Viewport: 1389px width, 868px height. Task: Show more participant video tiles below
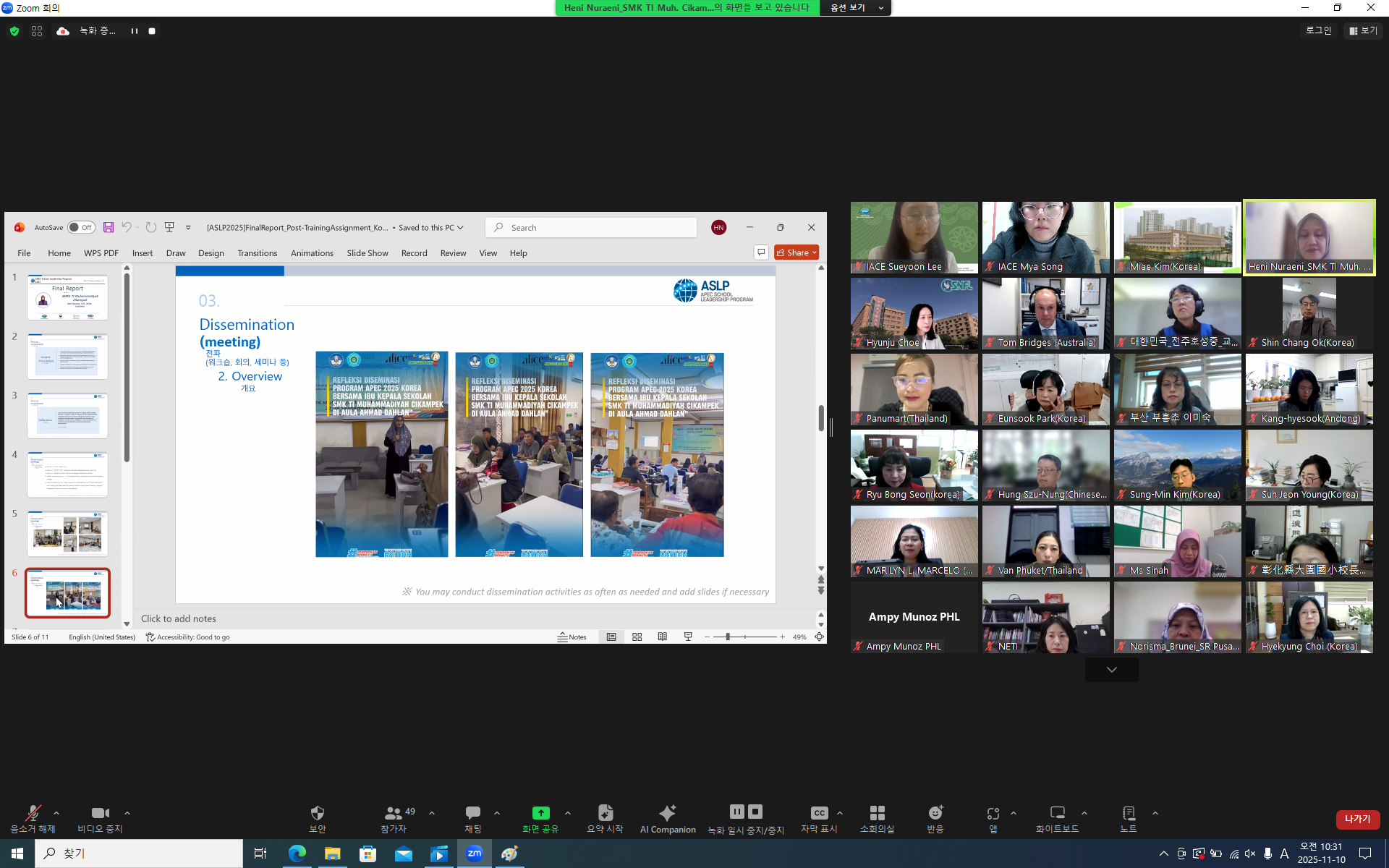point(1111,670)
